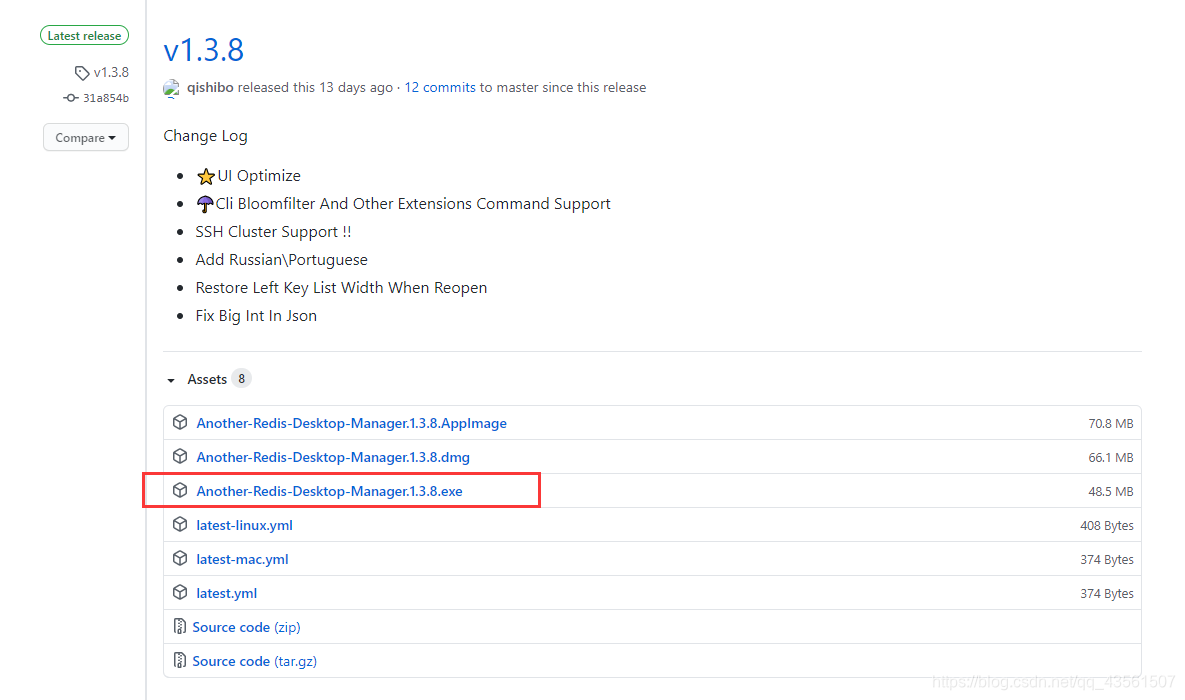Click the zip file icon beside Source code (zip)
Viewport: 1185px width, 700px height.
coord(179,627)
